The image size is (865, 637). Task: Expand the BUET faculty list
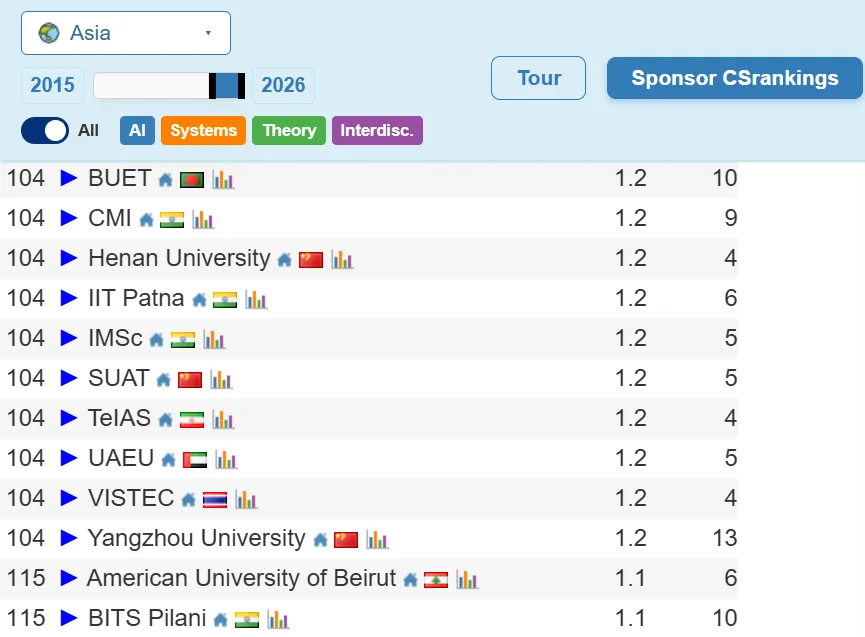coord(69,178)
